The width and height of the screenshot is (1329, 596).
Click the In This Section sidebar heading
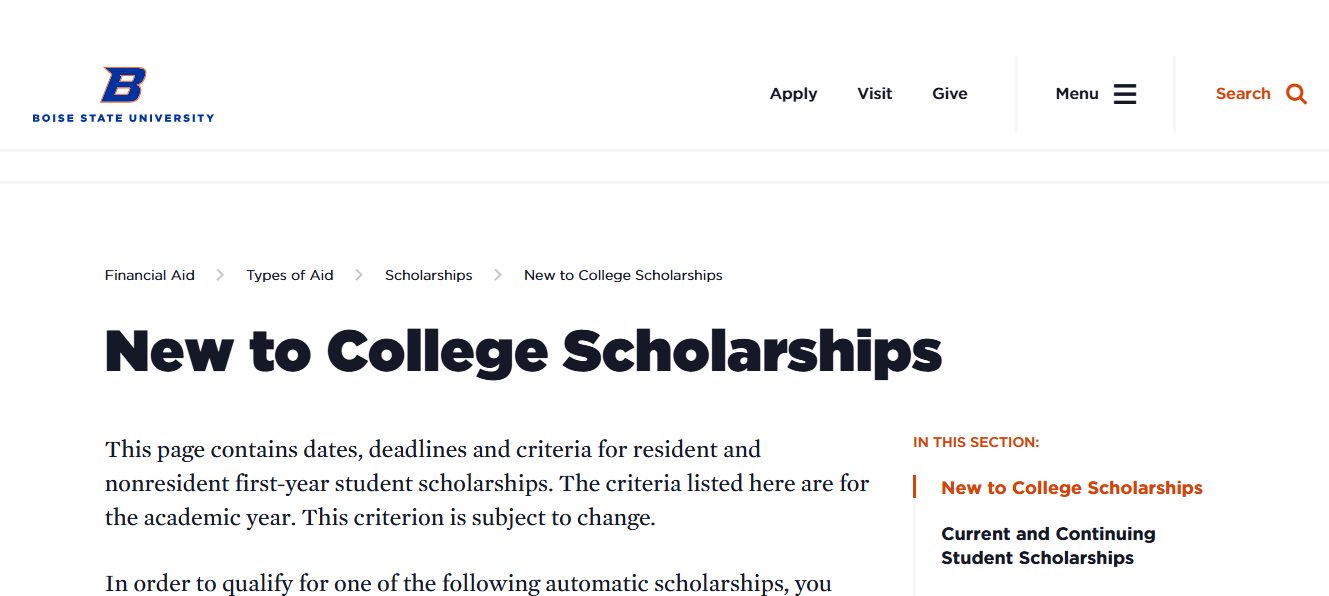pyautogui.click(x=976, y=442)
